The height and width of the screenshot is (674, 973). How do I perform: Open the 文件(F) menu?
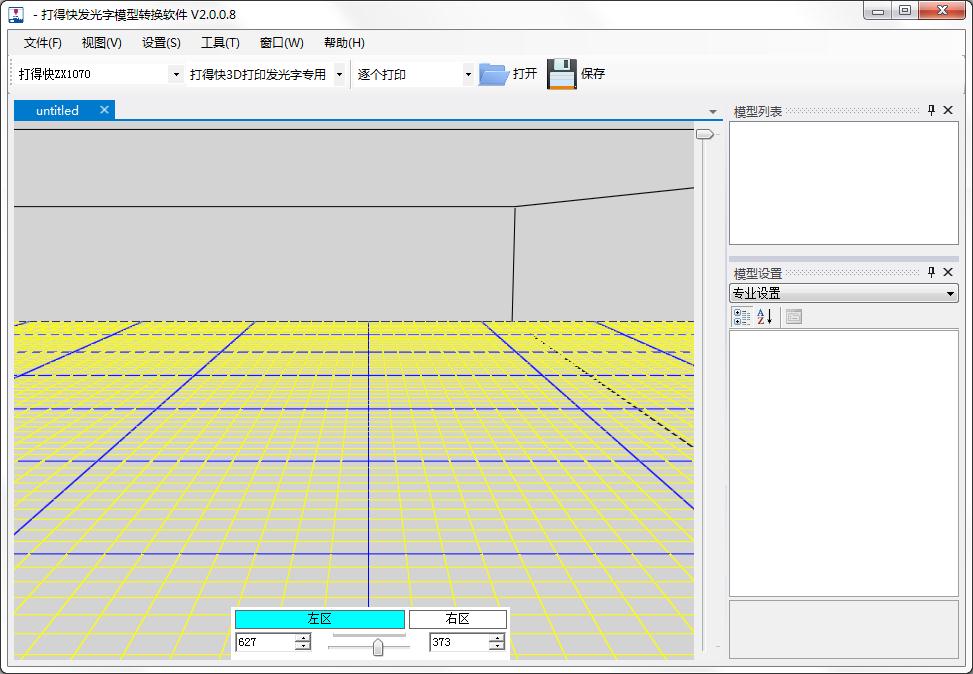pos(43,43)
